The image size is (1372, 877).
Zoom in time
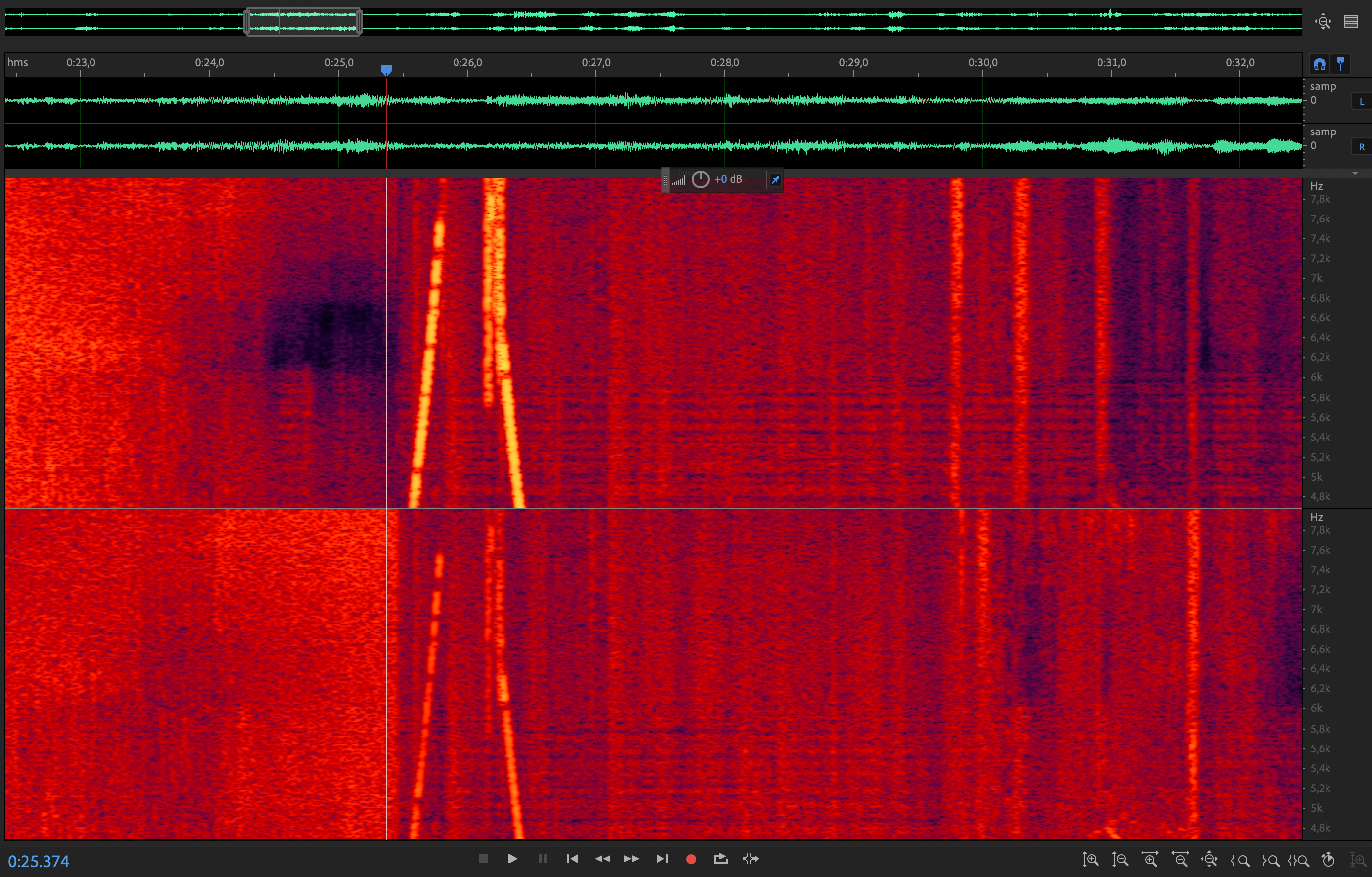click(x=1150, y=860)
